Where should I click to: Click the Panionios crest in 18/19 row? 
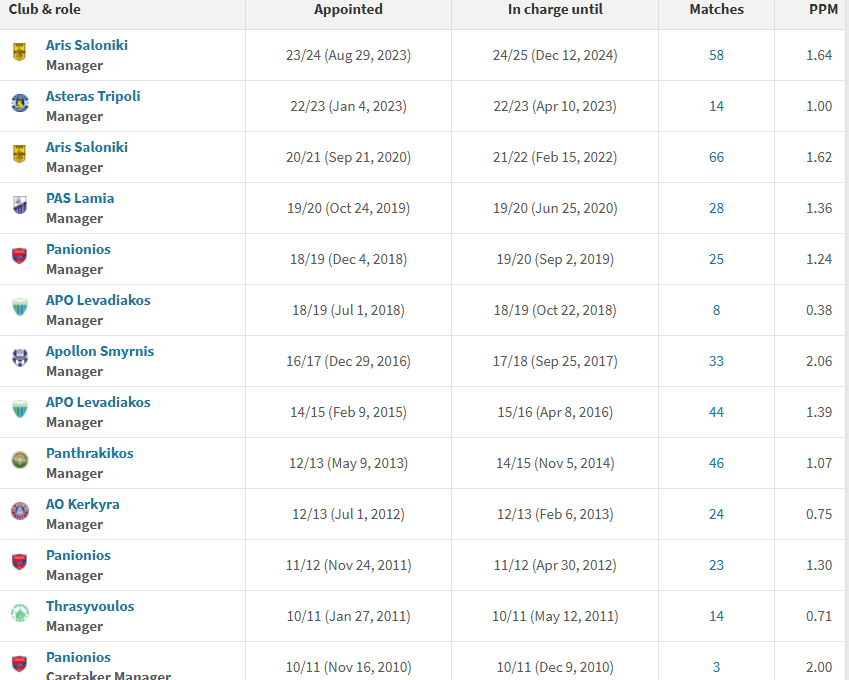(x=19, y=256)
